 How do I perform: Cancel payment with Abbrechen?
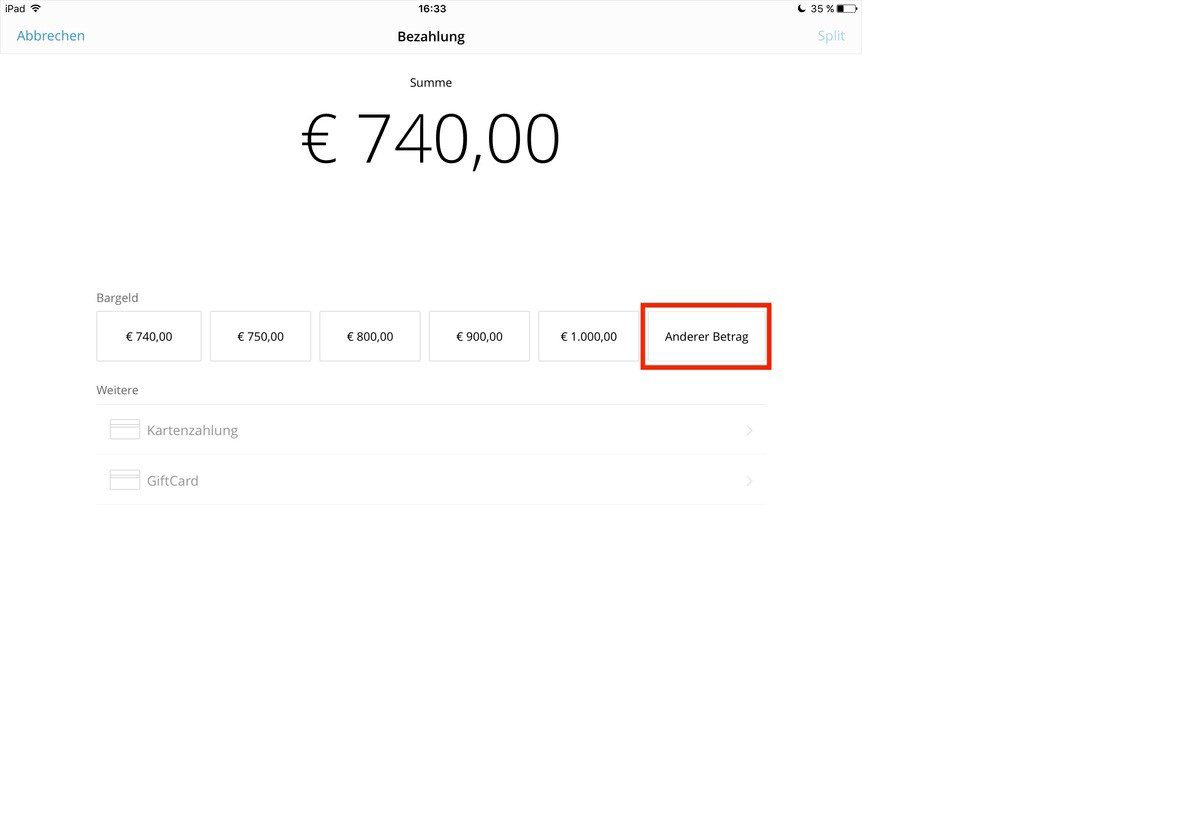[50, 35]
